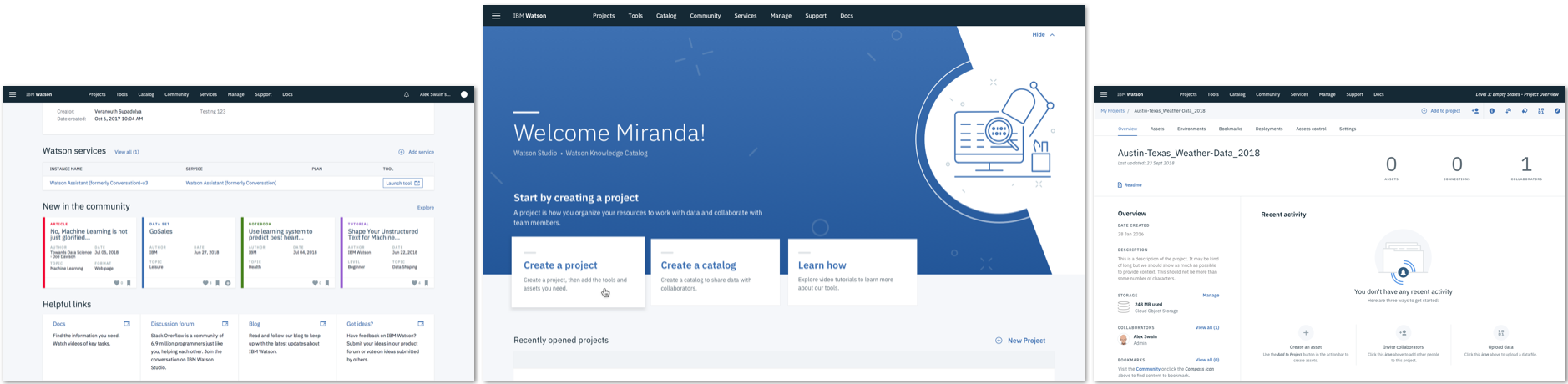Click info icon in project action bar

click(x=1492, y=111)
